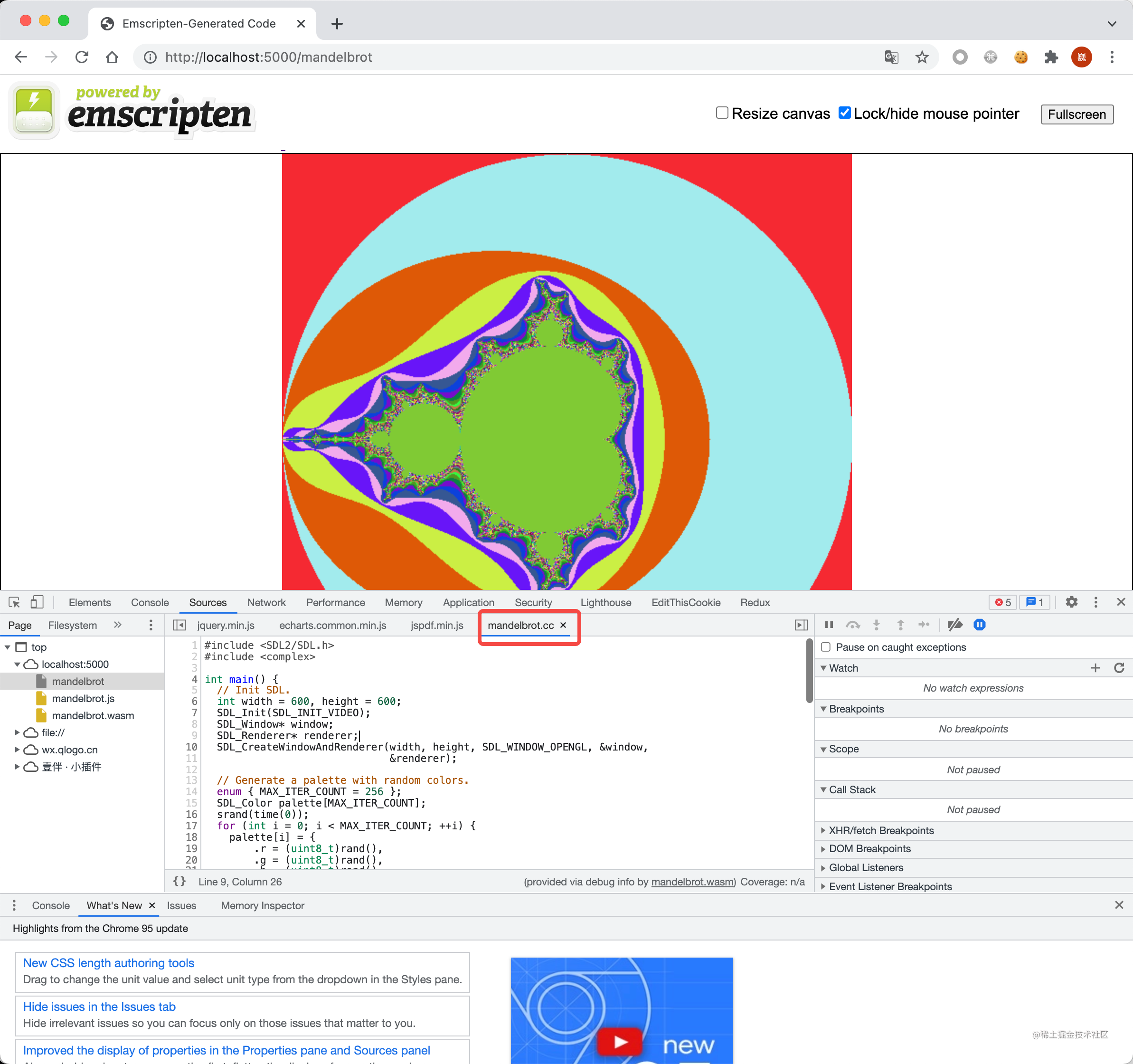Deactivate breakpoints icon
Viewport: 1133px width, 1064px height.
(955, 625)
